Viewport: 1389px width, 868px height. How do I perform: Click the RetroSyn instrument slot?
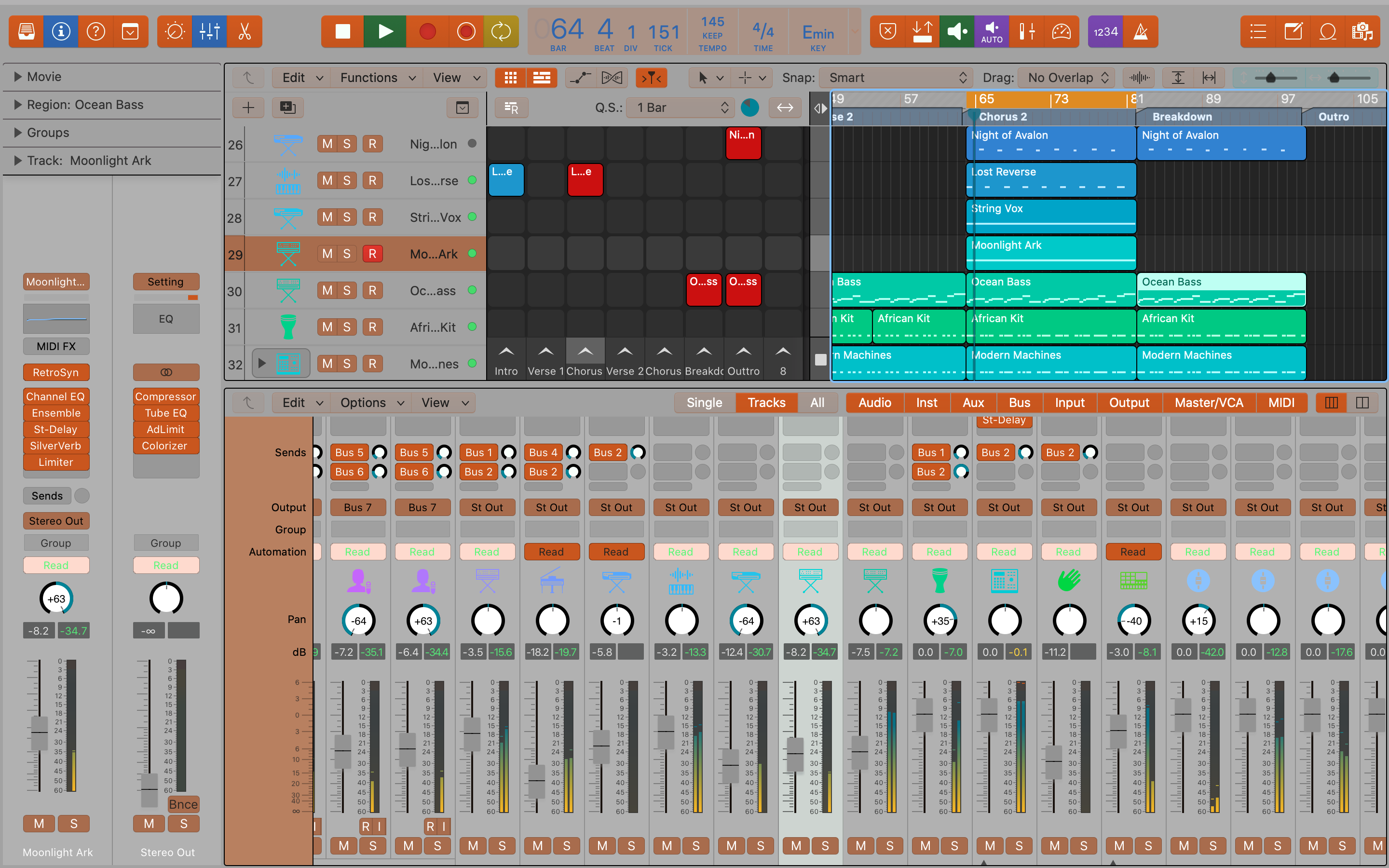55,372
